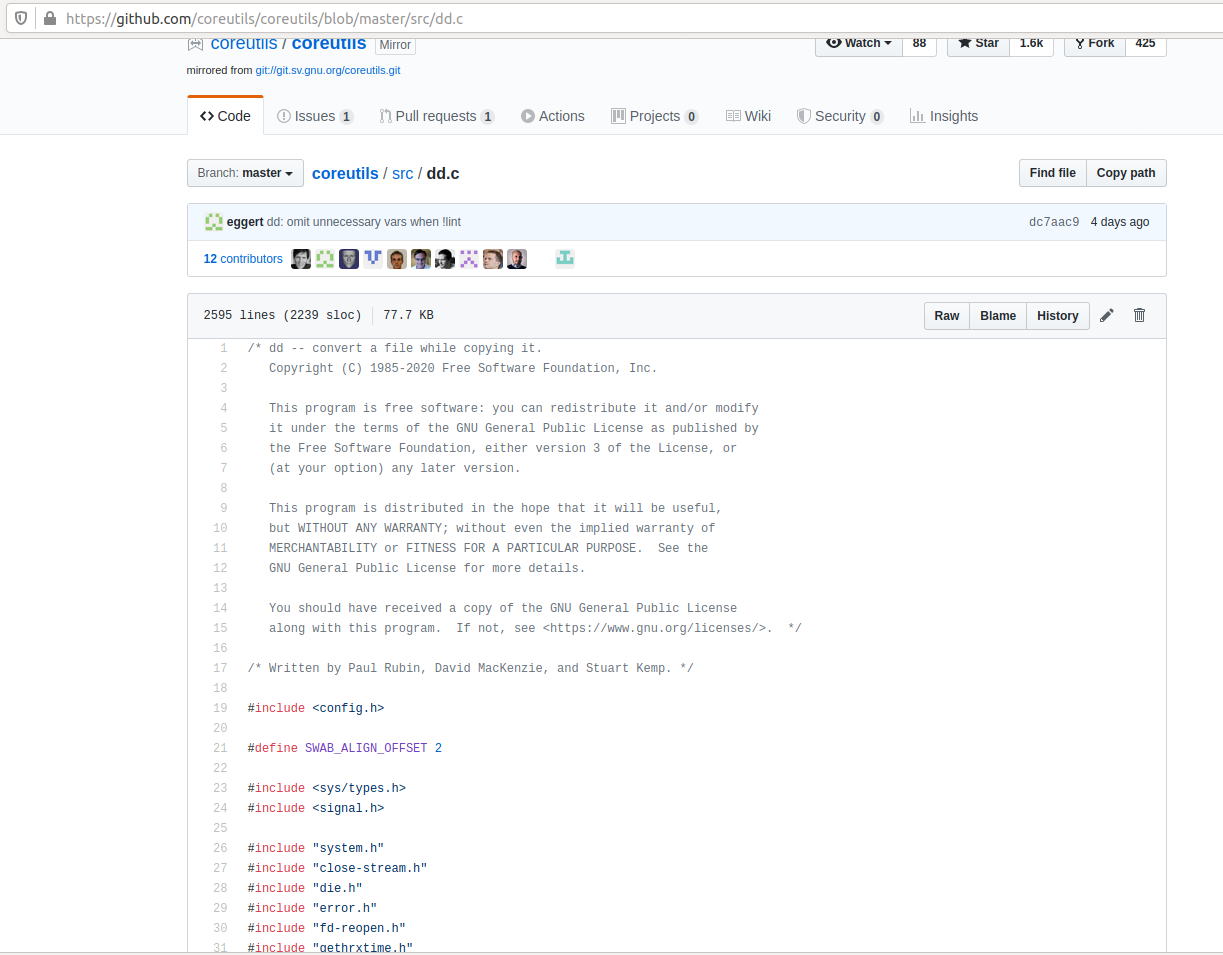The width and height of the screenshot is (1223, 955).
Task: Open the Wiki tab
Action: click(748, 116)
